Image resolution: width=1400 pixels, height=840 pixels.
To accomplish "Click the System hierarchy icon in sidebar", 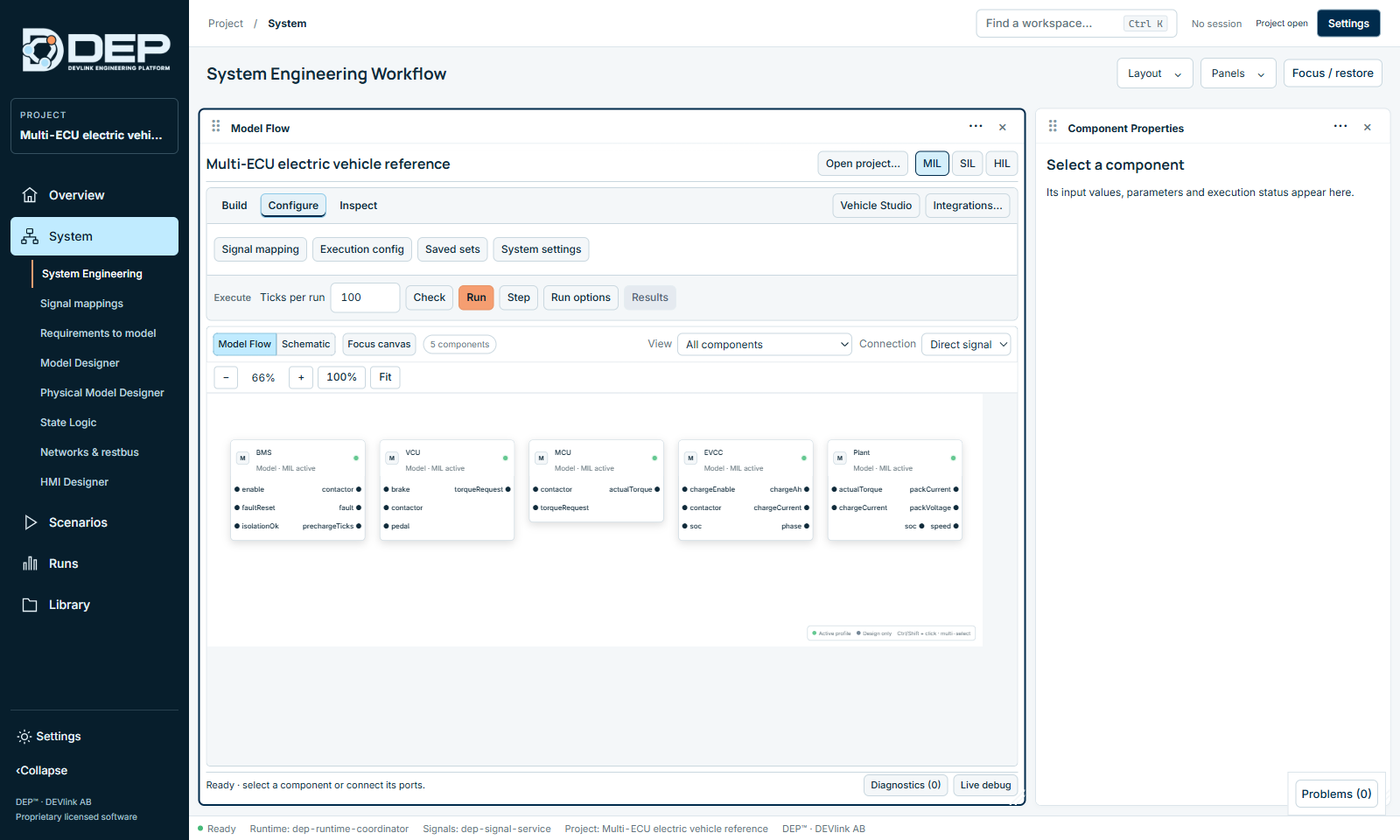I will (30, 236).
